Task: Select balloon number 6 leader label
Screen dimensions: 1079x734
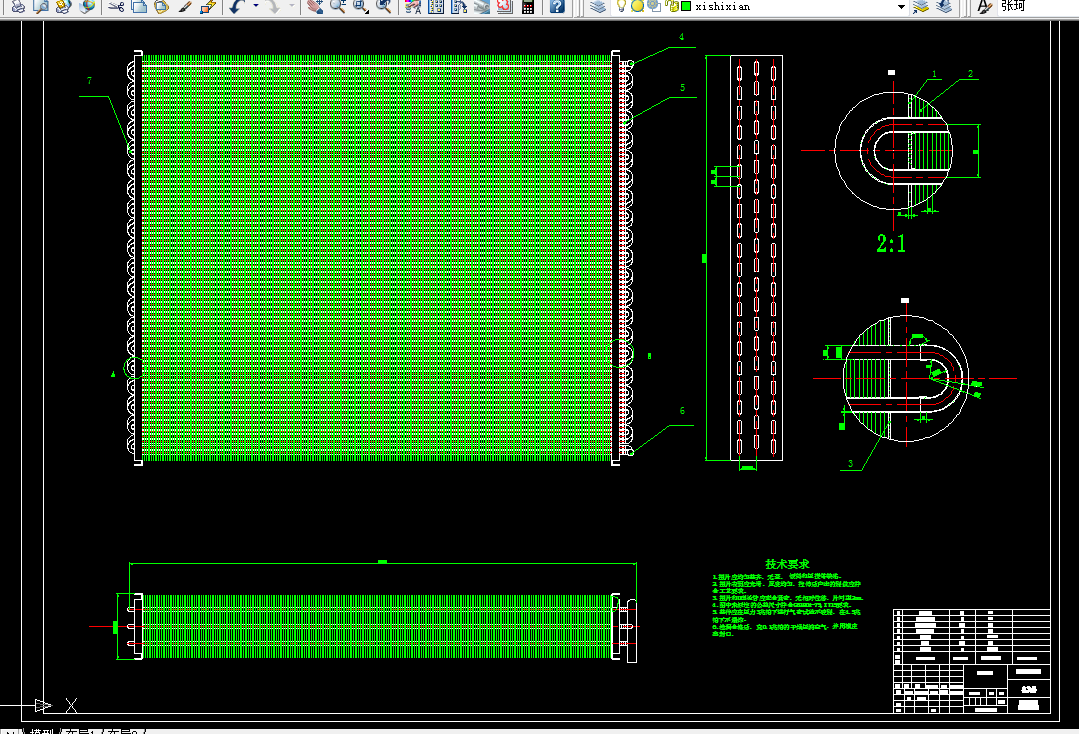Action: click(682, 411)
